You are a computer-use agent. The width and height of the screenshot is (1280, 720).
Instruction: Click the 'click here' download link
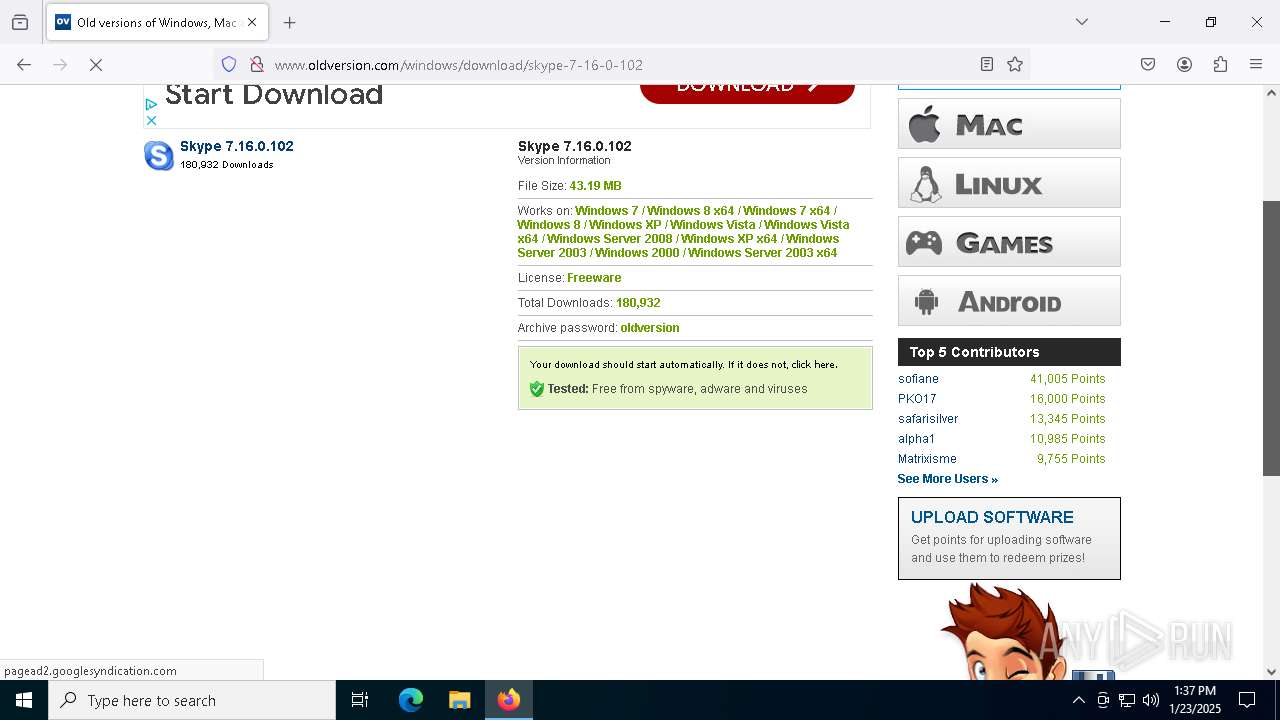tap(813, 365)
